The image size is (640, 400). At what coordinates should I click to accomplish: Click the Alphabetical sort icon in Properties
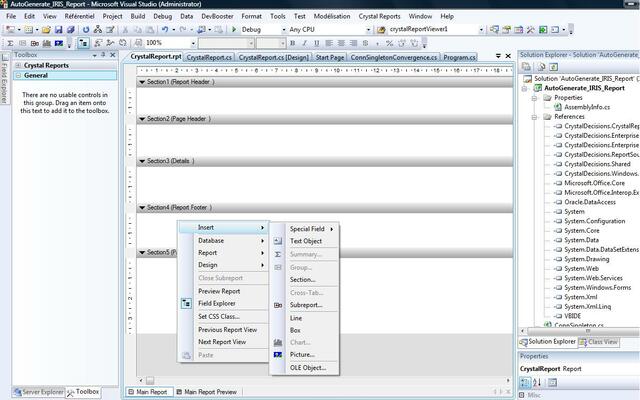click(537, 382)
